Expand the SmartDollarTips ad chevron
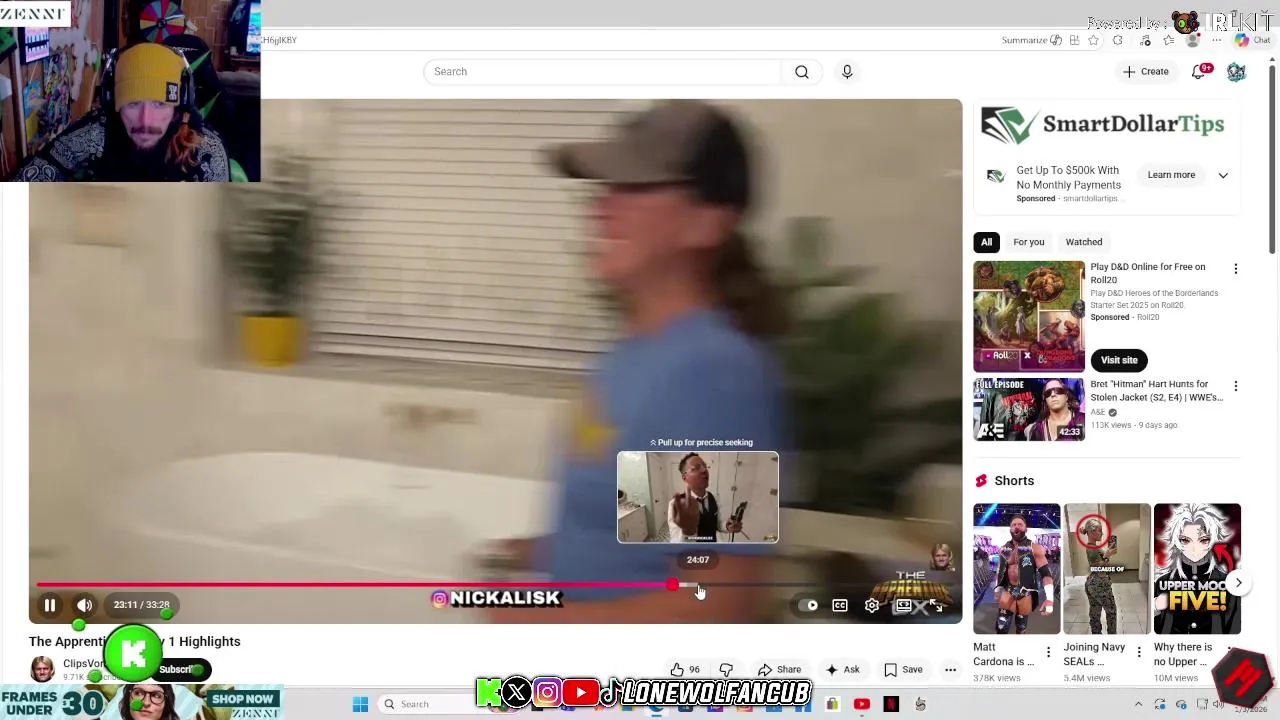This screenshot has width=1280, height=720. pos(1223,175)
